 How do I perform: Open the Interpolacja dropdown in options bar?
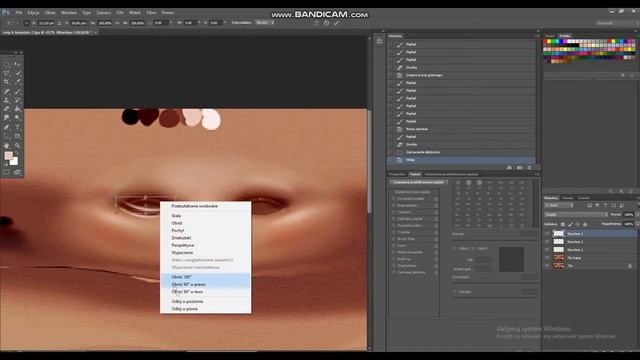265,23
